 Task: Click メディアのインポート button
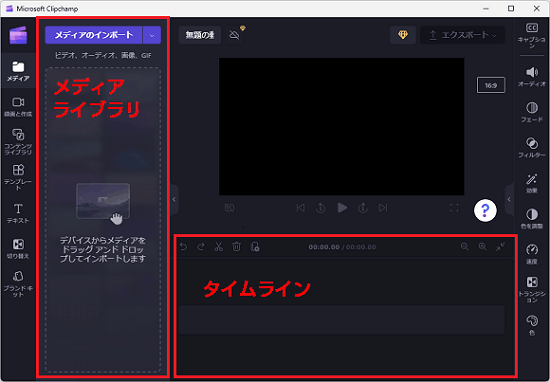pos(93,35)
